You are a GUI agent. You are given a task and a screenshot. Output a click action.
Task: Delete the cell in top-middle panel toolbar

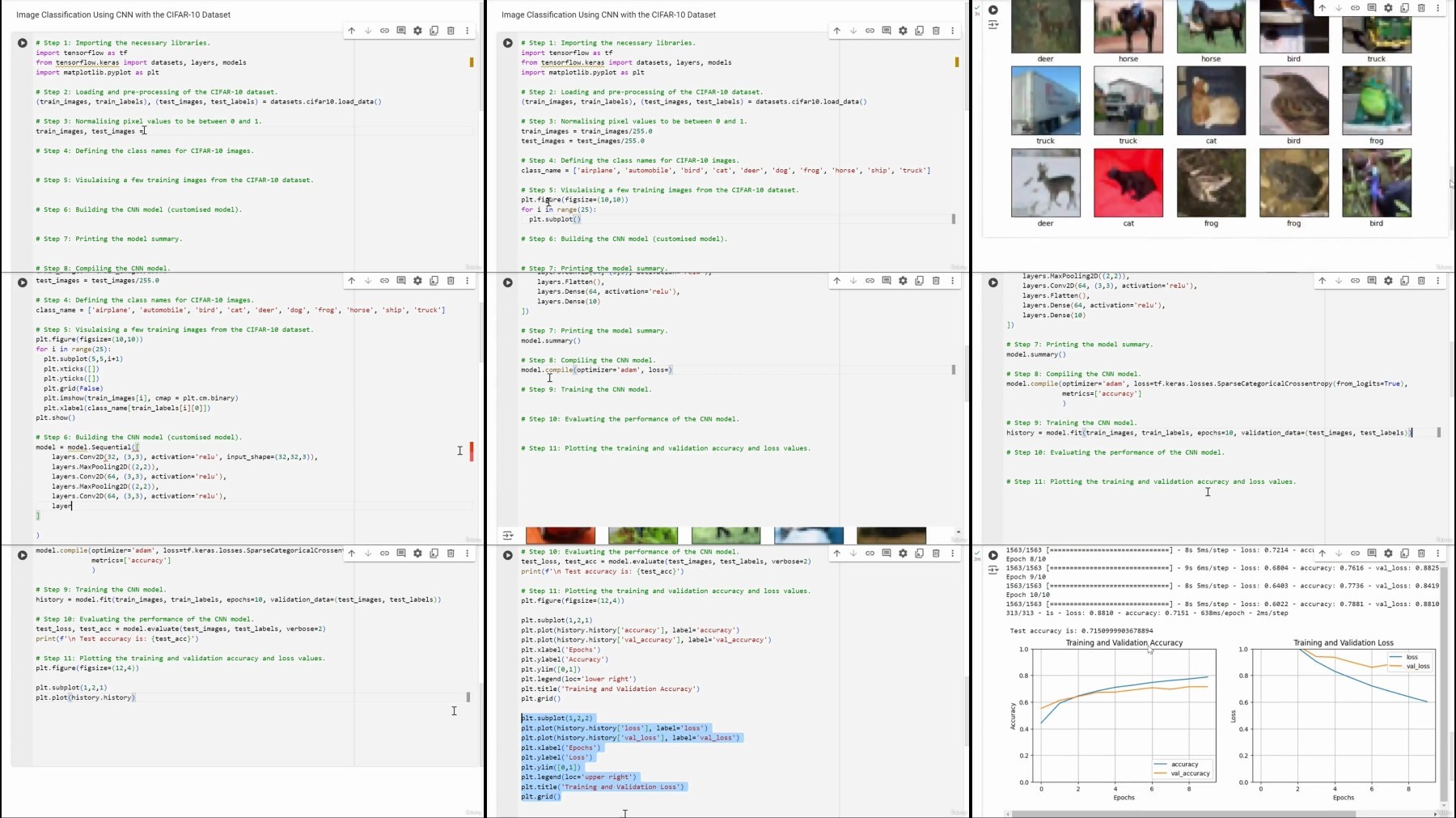936,31
